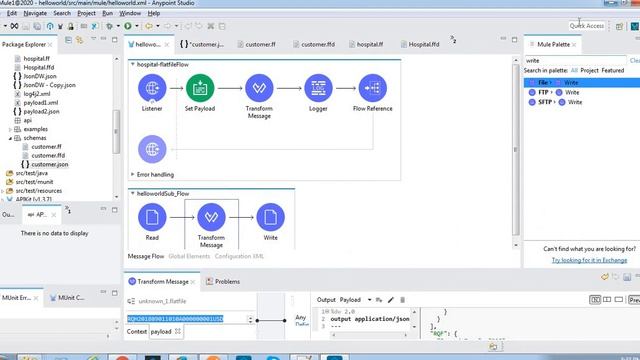Screen dimensions: 640x360
Task: Expand the Error handling section
Action: coord(133,174)
